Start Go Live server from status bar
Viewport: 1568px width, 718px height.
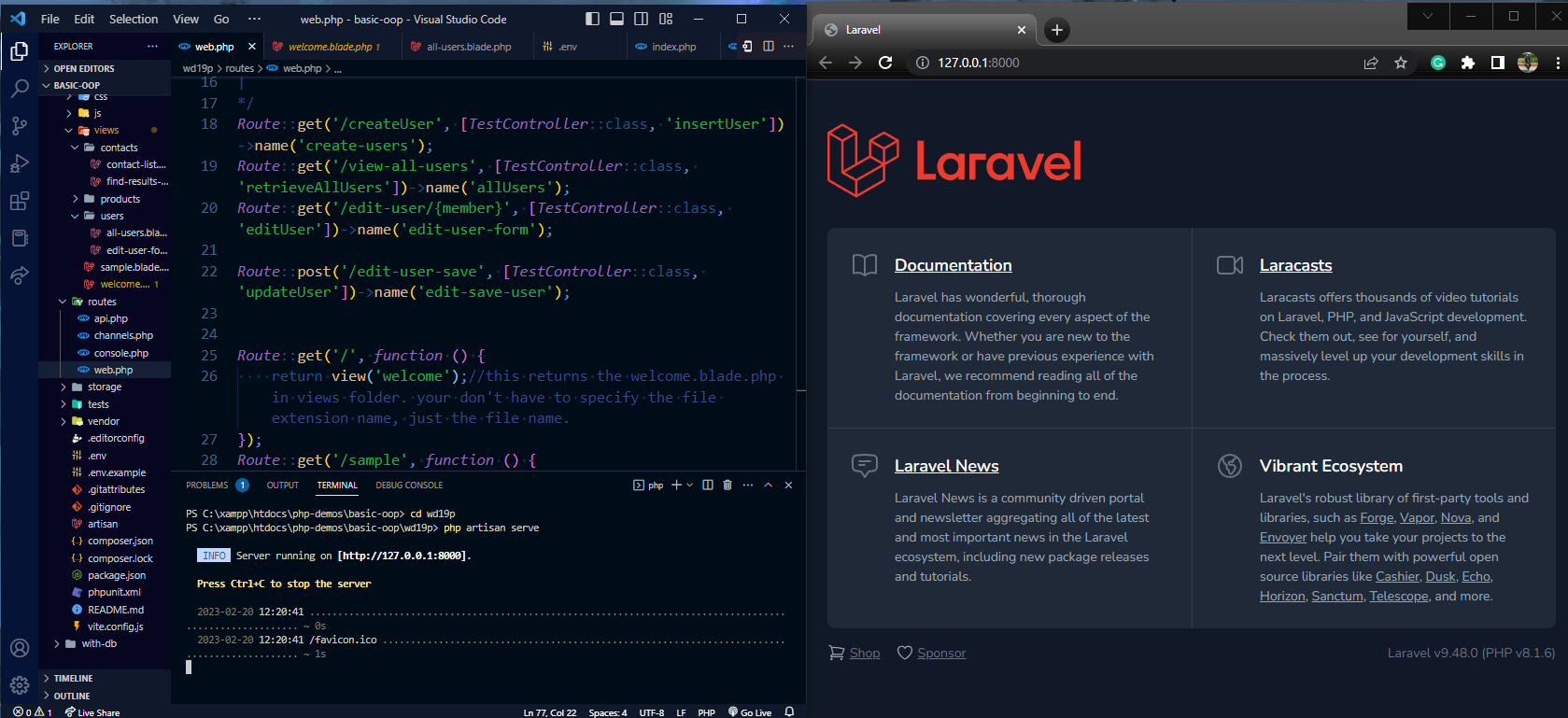[750, 712]
